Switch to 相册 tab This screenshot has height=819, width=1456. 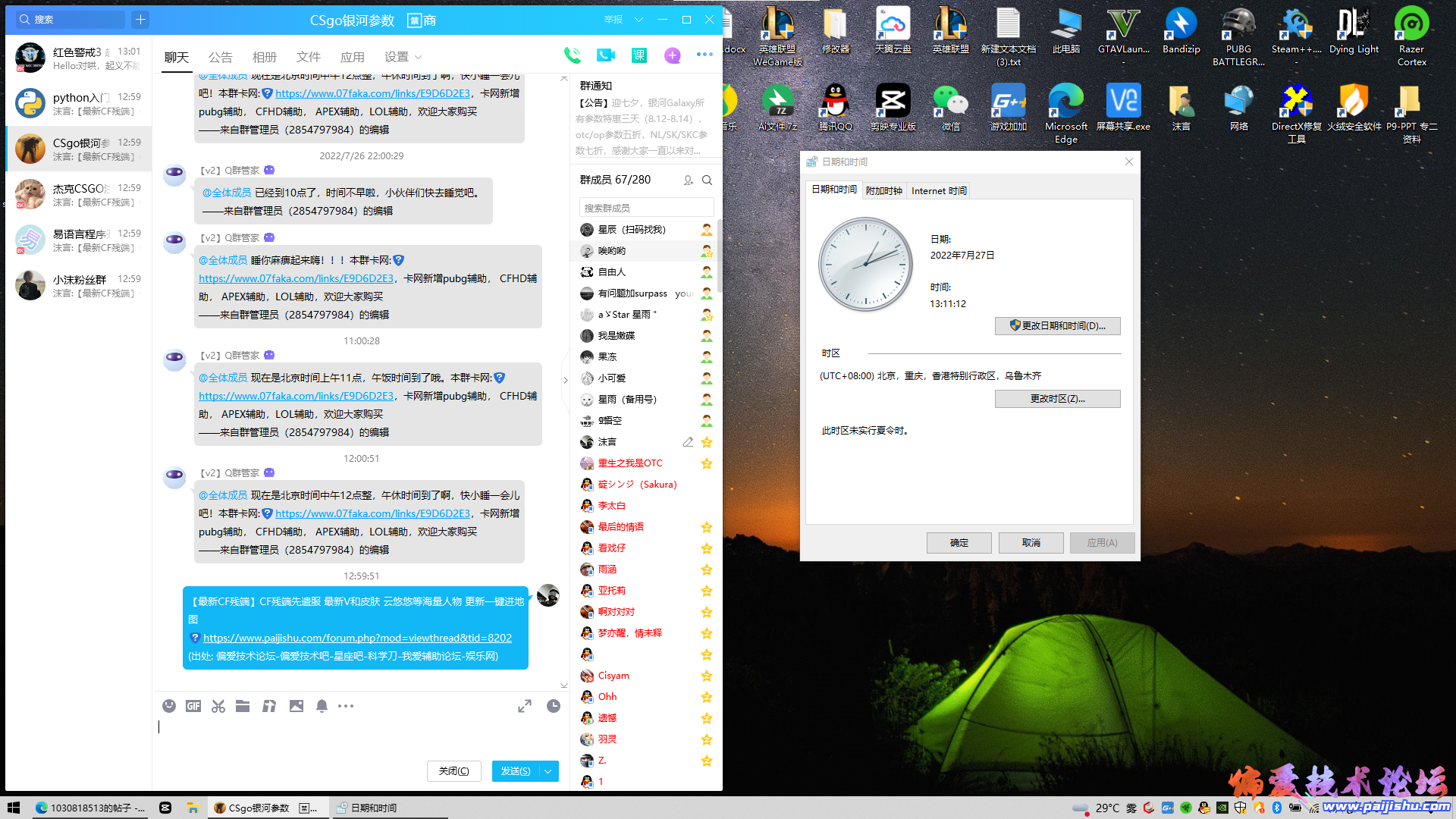[x=264, y=58]
